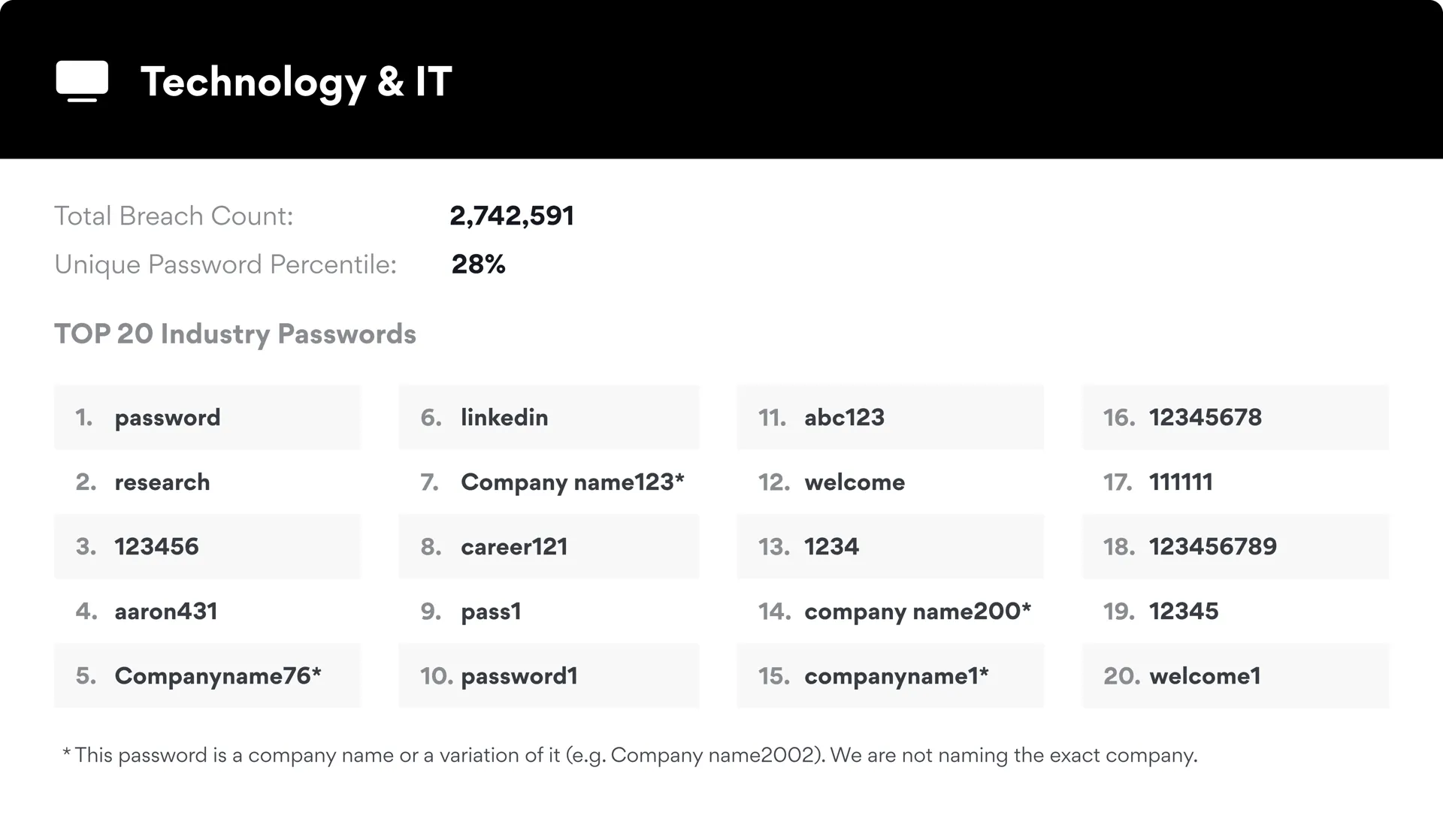The image size is (1443, 840).
Task: Select the 'welcome' entry numbered 12
Action: [x=855, y=482]
